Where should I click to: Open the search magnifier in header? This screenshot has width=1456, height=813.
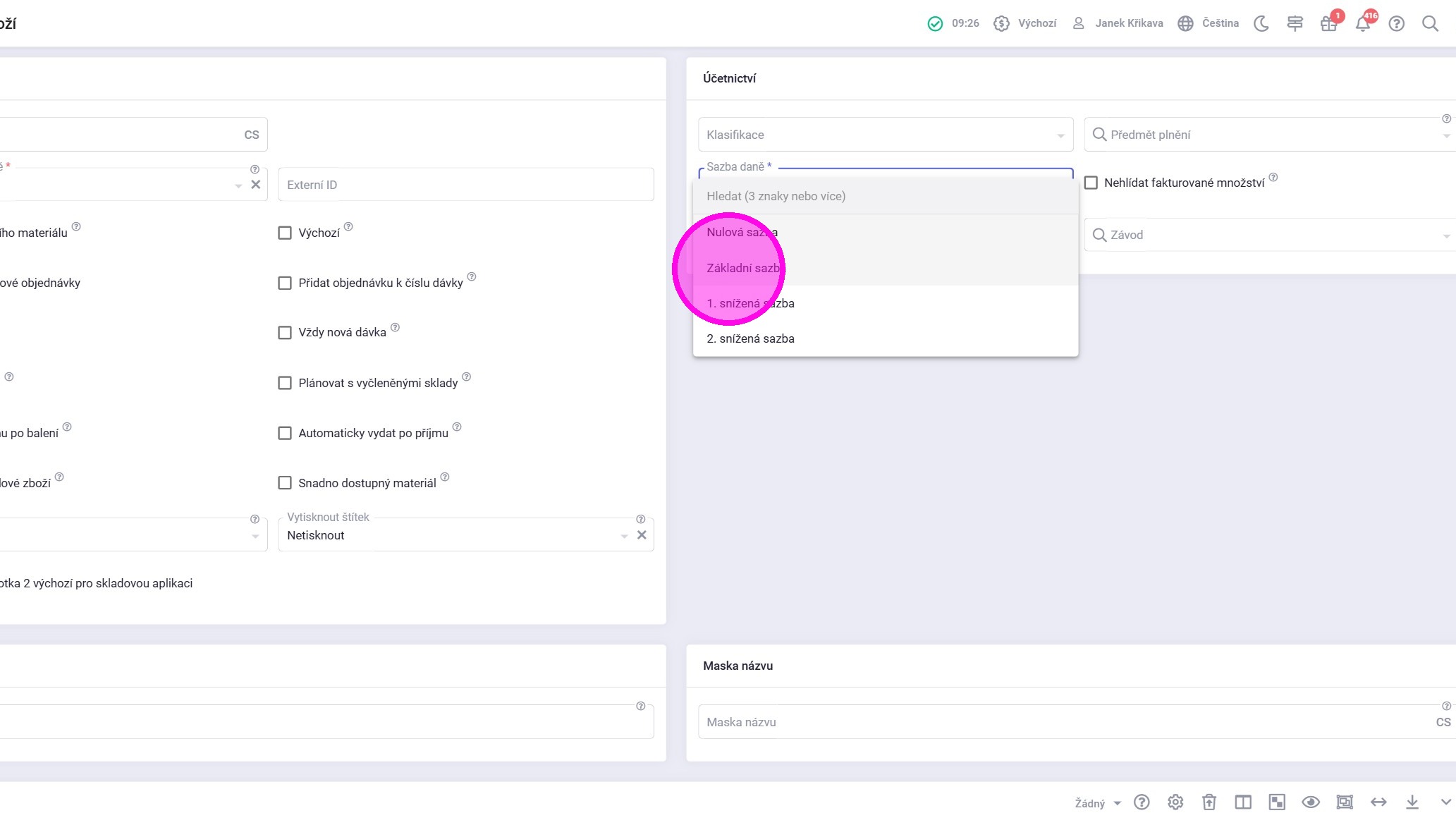pyautogui.click(x=1430, y=24)
